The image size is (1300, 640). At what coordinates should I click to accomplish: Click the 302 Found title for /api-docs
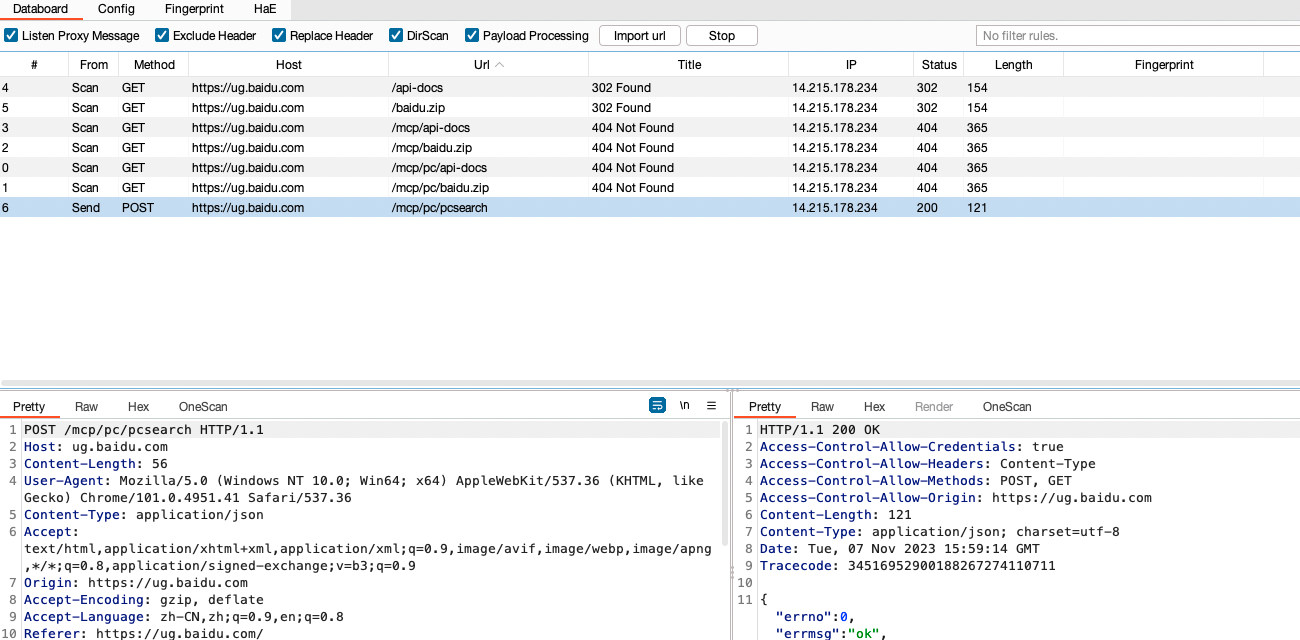[621, 87]
